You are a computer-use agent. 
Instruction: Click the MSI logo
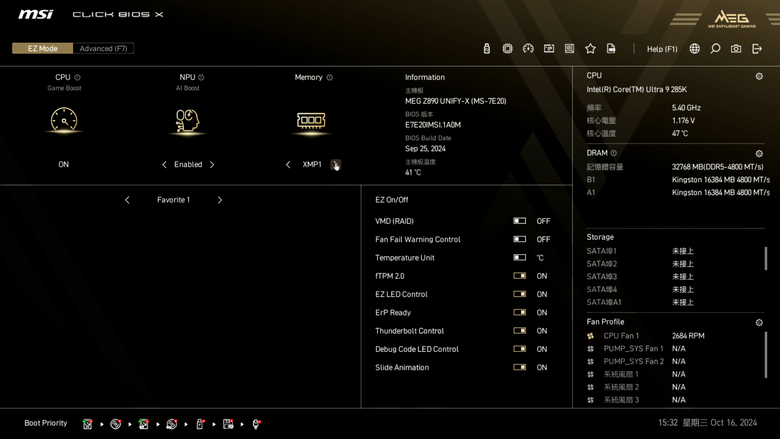click(x=35, y=14)
